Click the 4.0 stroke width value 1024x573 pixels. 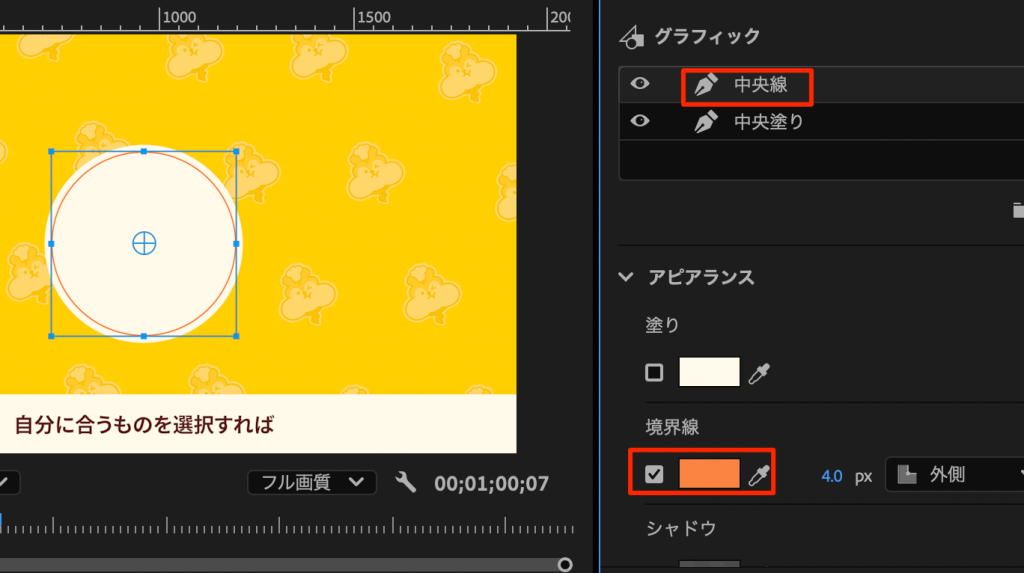pyautogui.click(x=831, y=476)
